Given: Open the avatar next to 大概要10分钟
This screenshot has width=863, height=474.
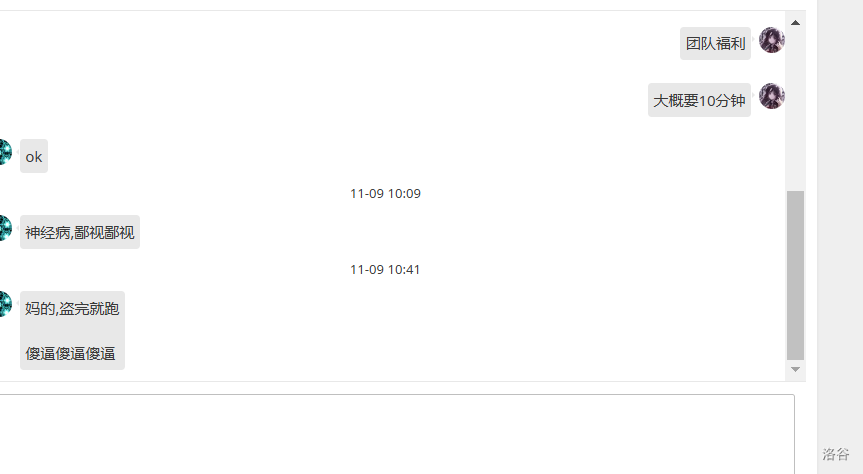Looking at the screenshot, I should pos(771,97).
